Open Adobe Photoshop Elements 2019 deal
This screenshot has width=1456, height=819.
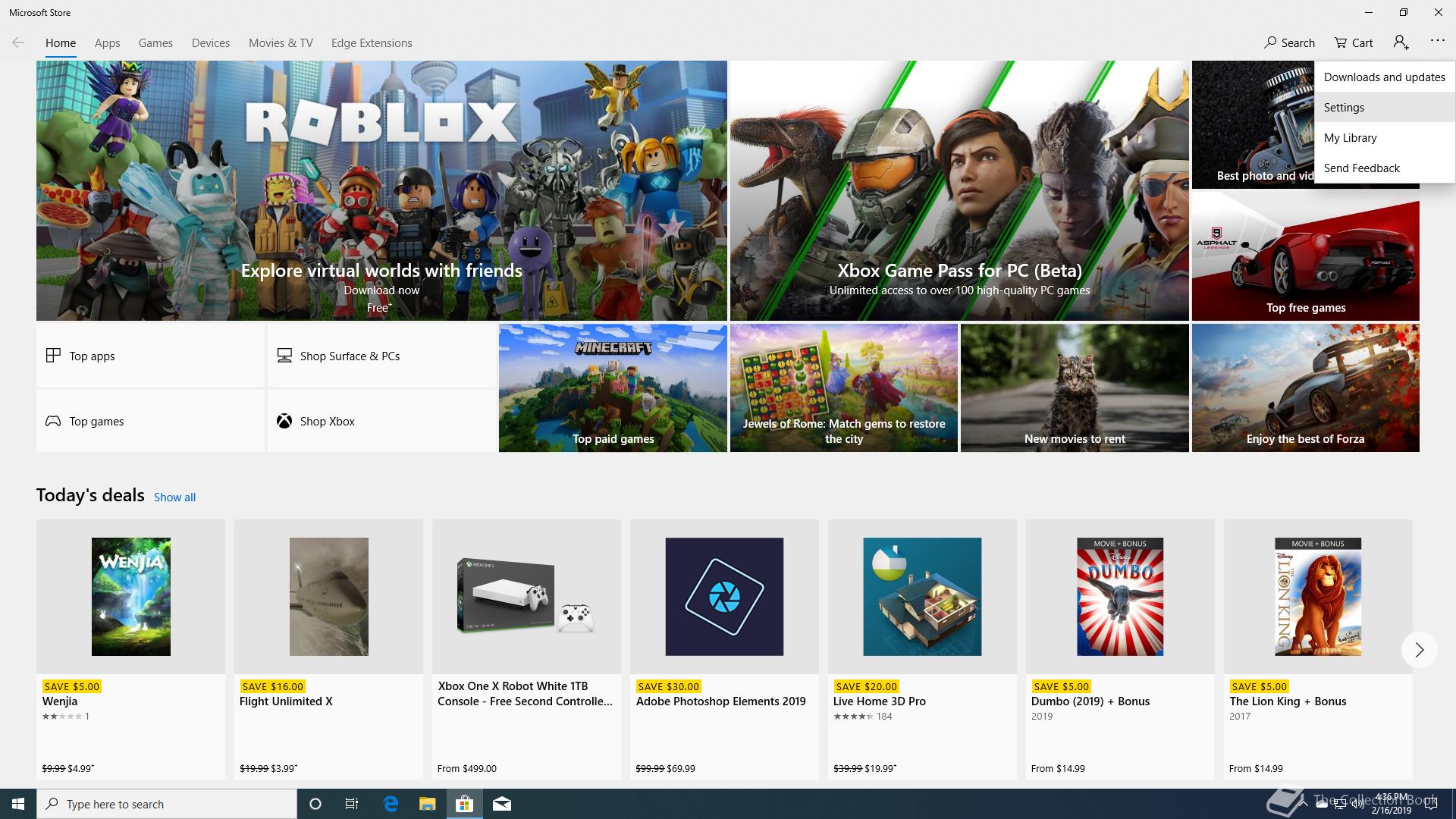(x=724, y=649)
